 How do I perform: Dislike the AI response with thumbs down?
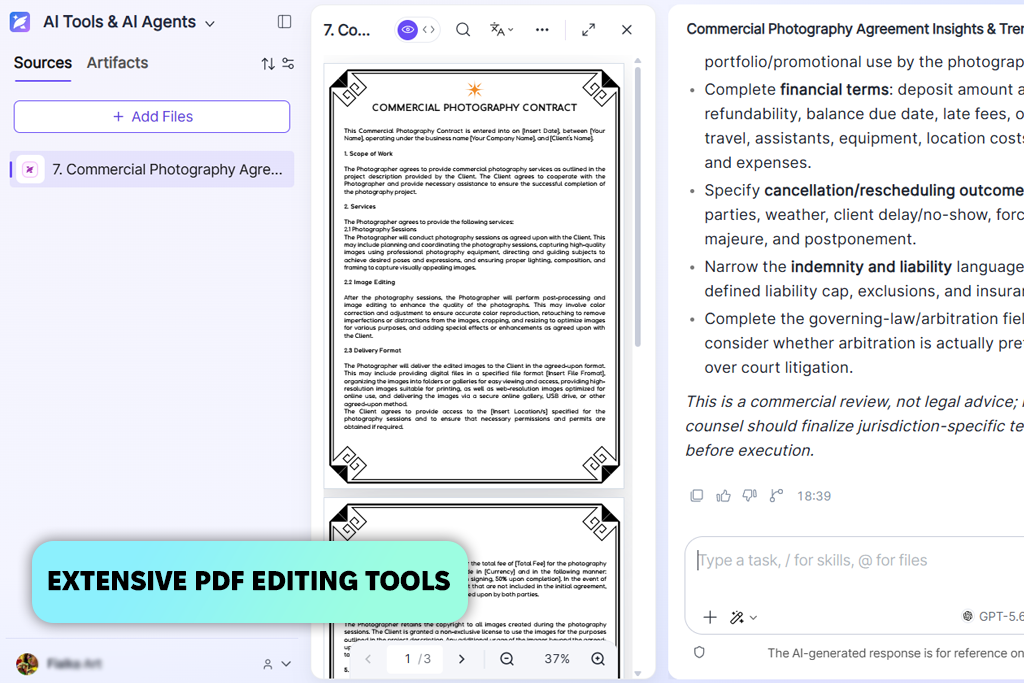(750, 496)
